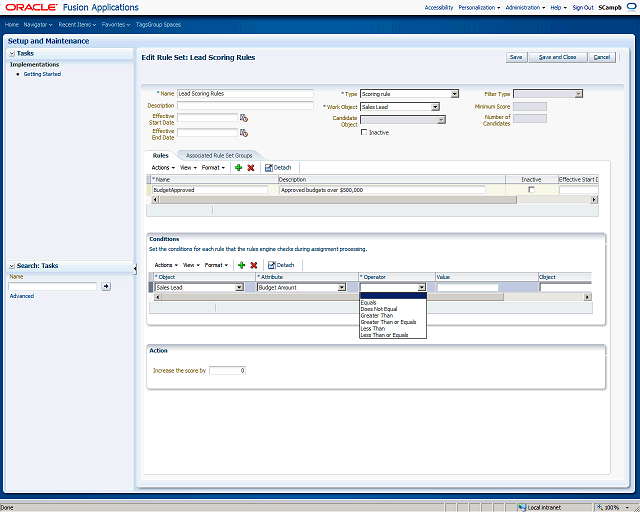Collapse the Tasks panel

pos(12,53)
